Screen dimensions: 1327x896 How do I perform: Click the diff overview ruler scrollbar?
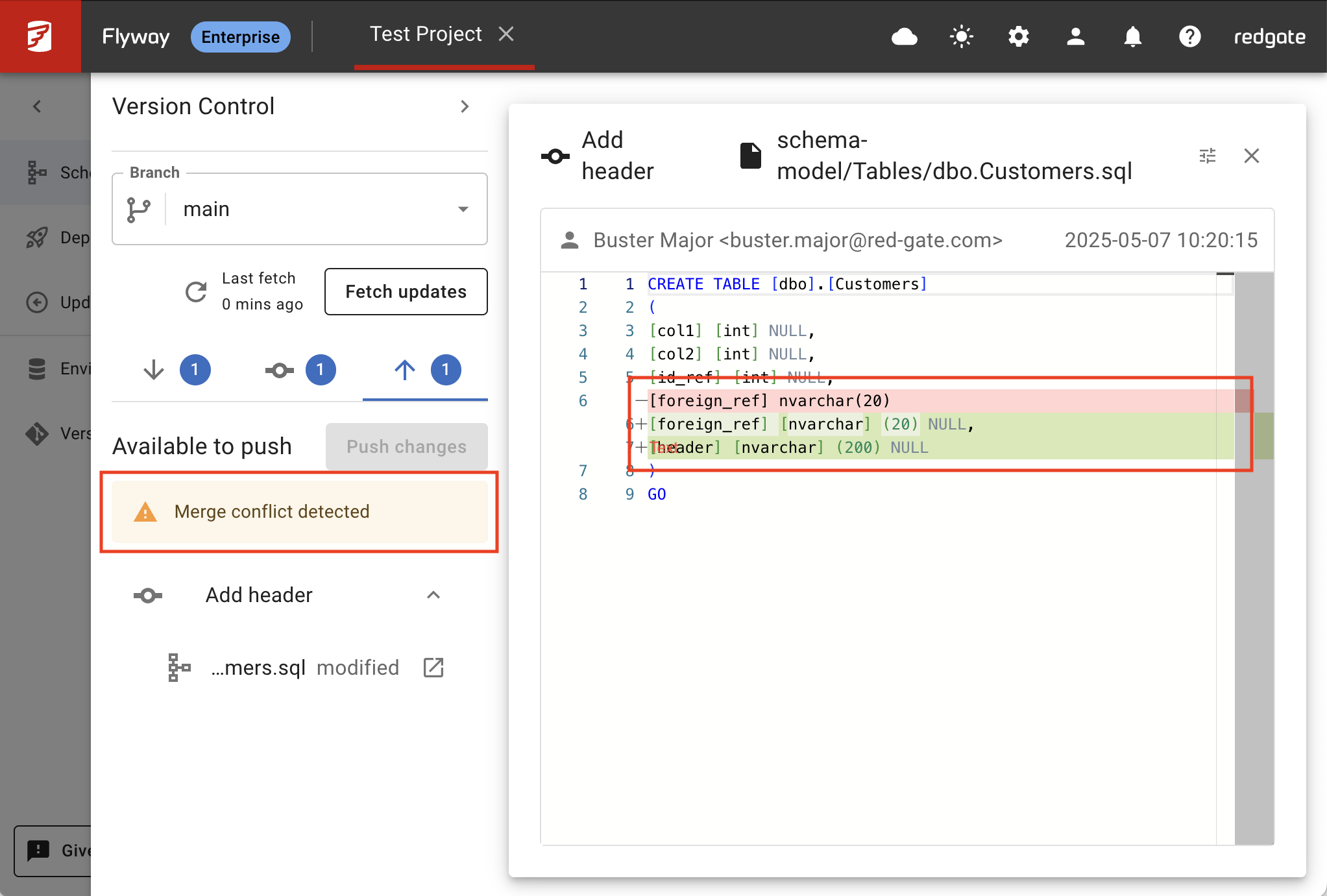click(x=1254, y=558)
